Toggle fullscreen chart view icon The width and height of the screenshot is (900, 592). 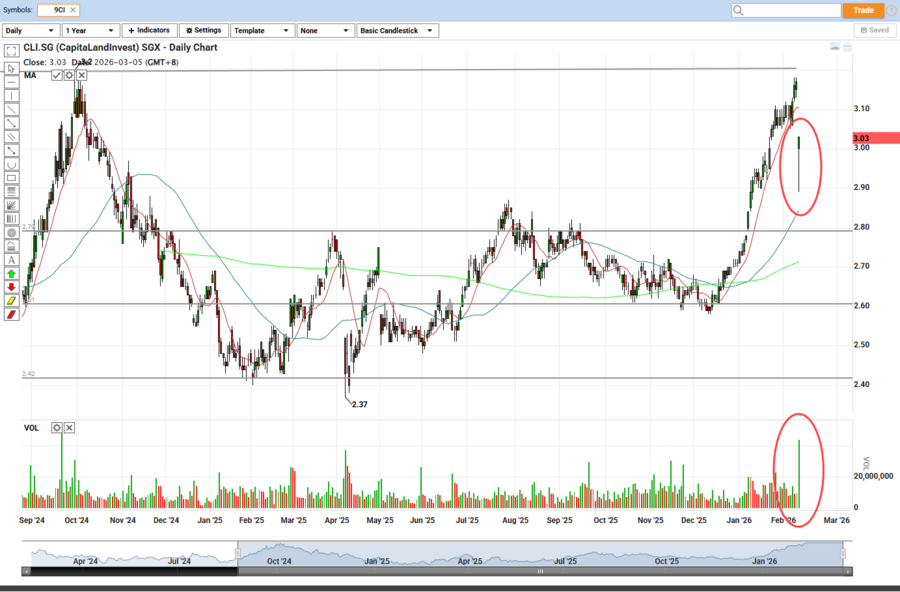(x=11, y=49)
